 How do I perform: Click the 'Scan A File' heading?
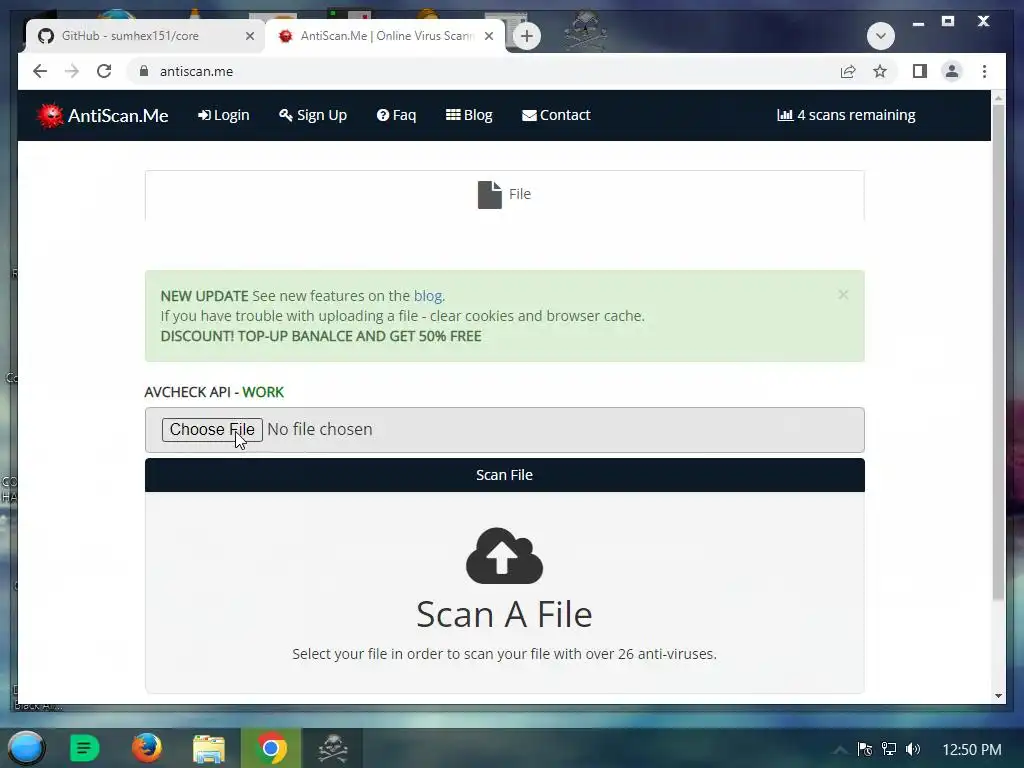click(x=504, y=615)
